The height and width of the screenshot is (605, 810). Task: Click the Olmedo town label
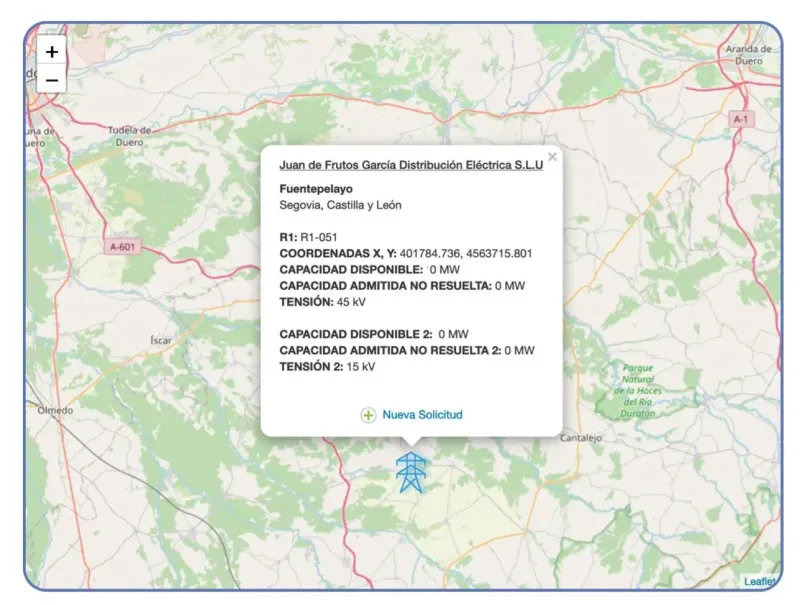point(55,410)
